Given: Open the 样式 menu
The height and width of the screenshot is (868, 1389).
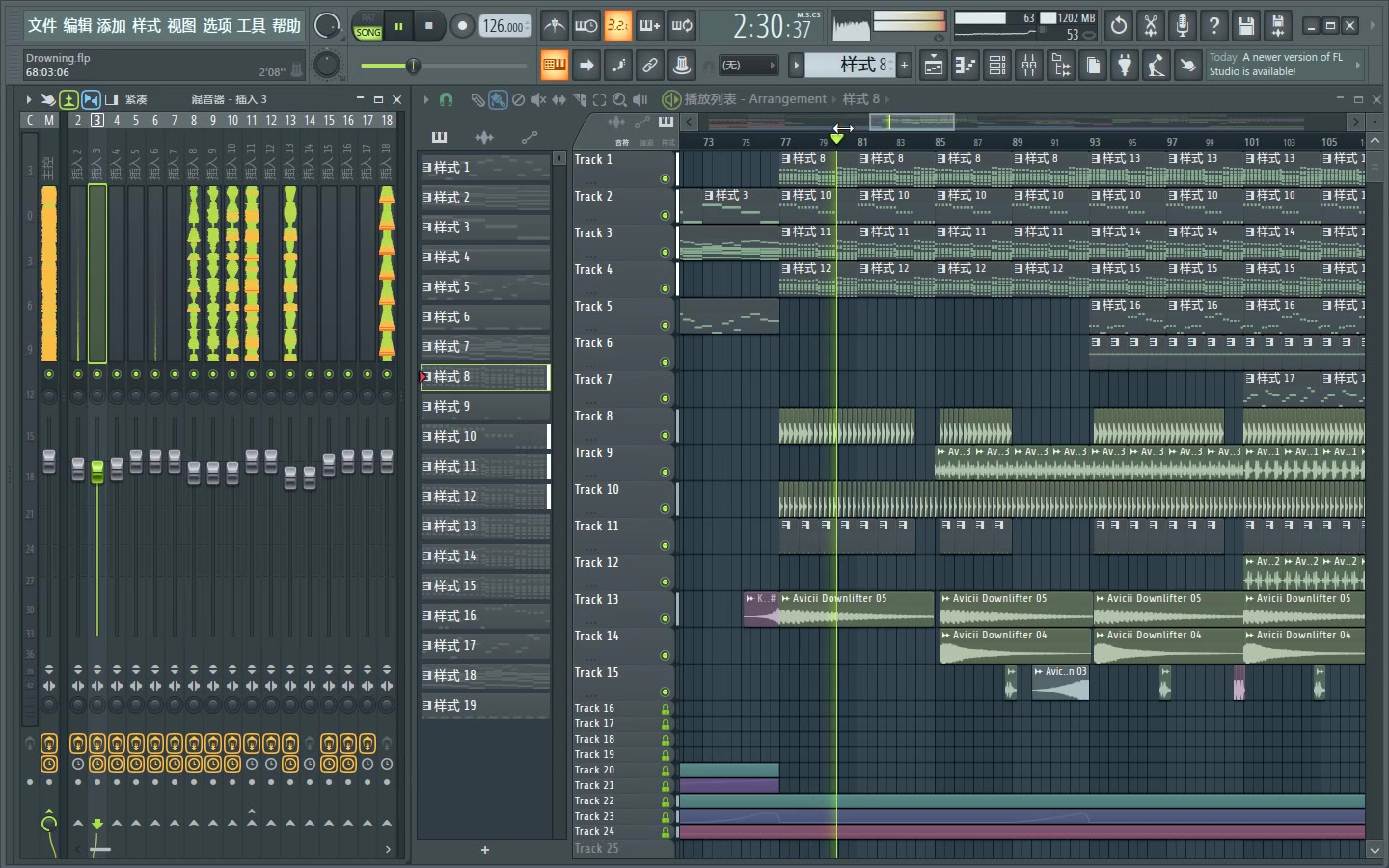Looking at the screenshot, I should click(x=147, y=26).
